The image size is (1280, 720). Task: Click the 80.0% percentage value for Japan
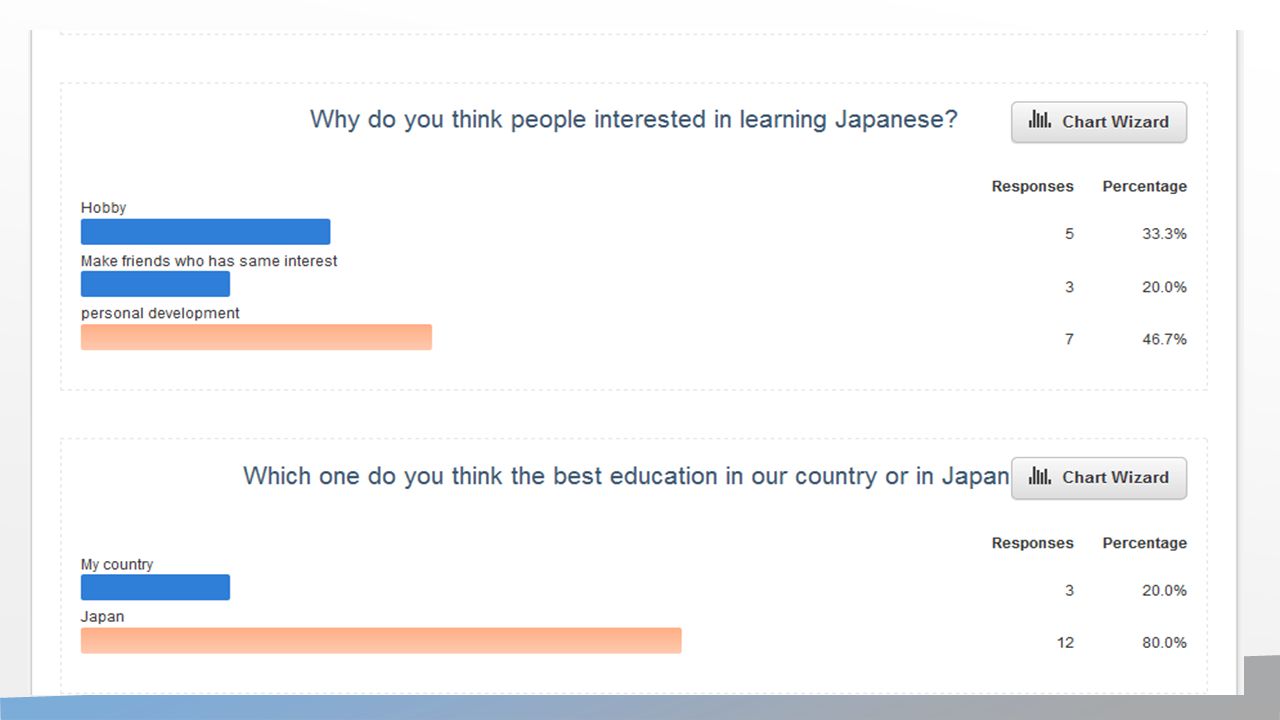click(1164, 643)
